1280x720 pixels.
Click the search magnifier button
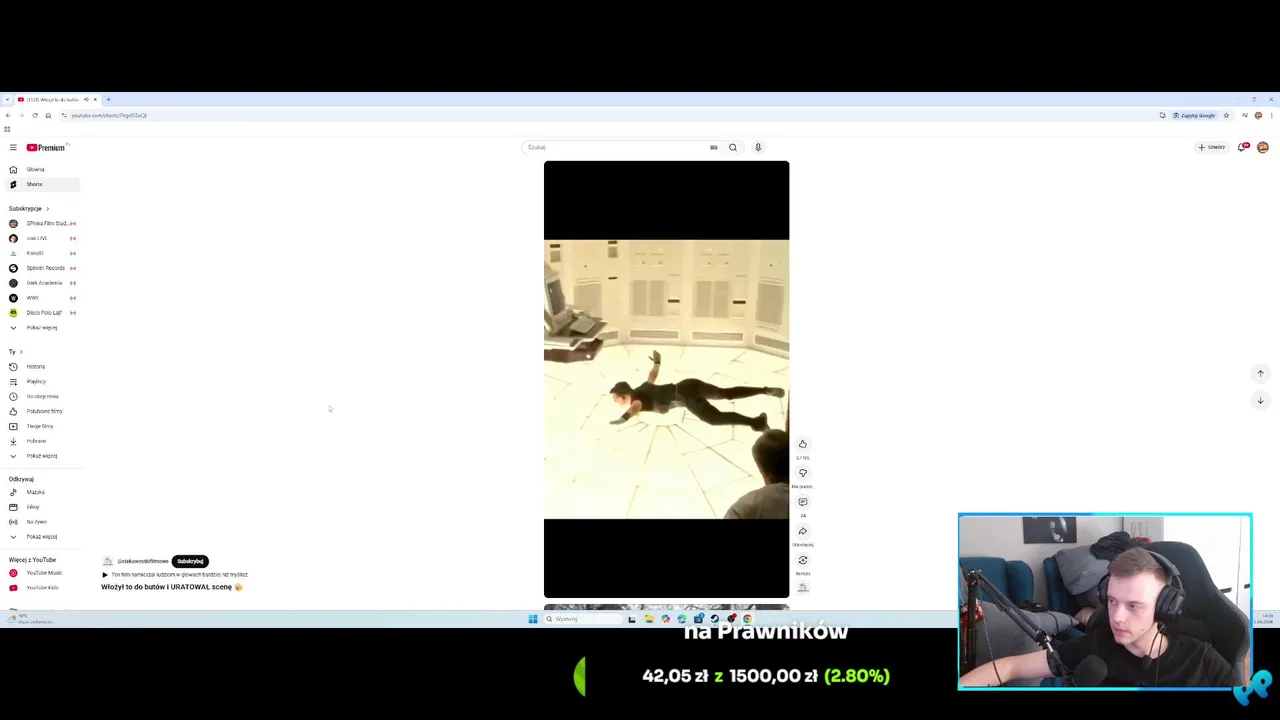(x=733, y=147)
